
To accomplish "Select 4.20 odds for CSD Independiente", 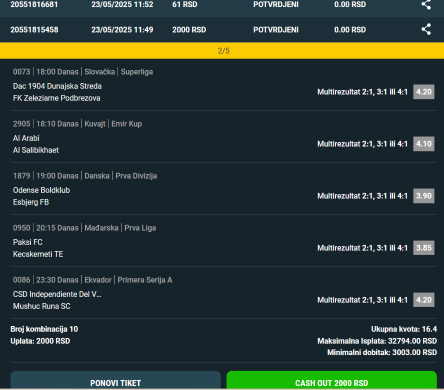I will point(424,300).
